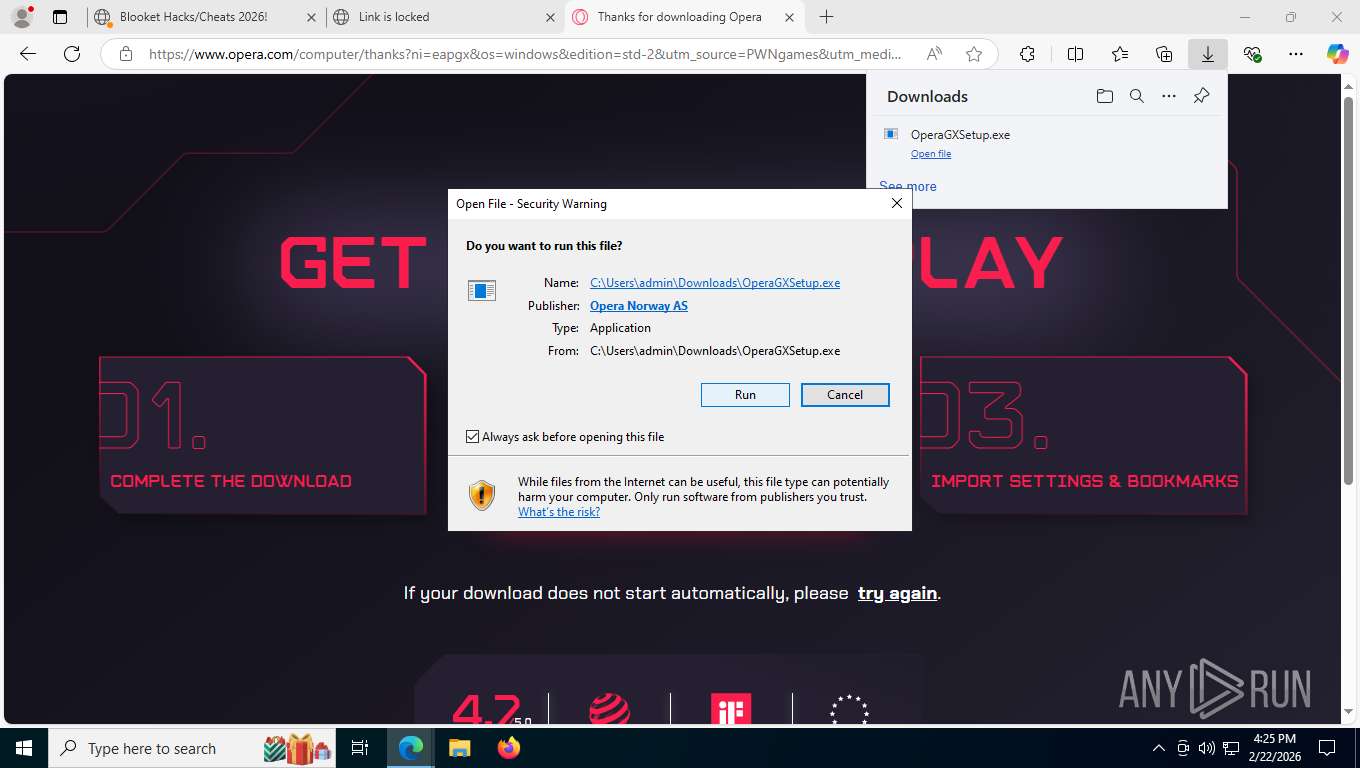Open the Opera Norway AS publisher link
The image size is (1360, 768).
pos(639,306)
